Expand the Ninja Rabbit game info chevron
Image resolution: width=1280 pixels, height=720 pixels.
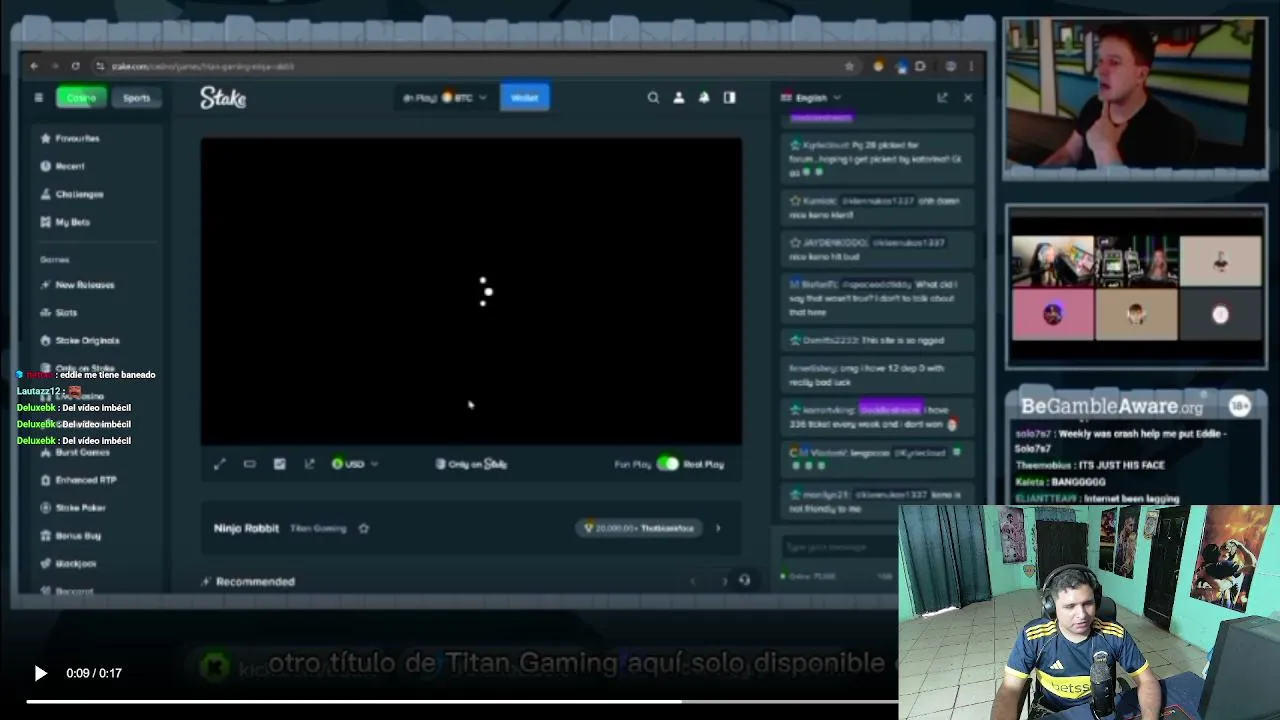coord(717,528)
